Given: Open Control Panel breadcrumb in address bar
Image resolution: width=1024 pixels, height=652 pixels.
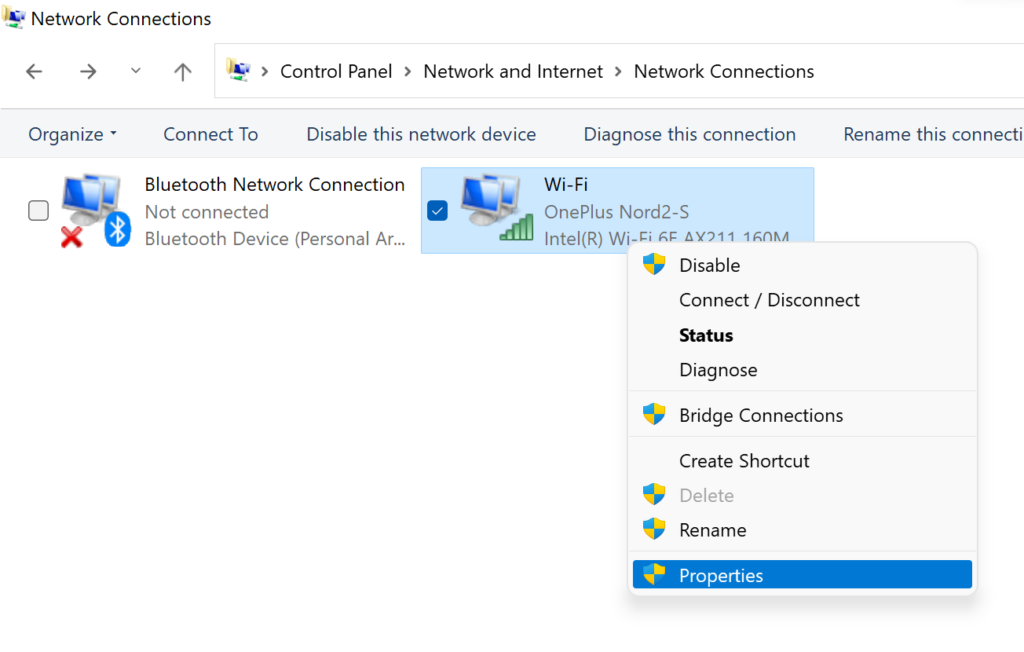Looking at the screenshot, I should tap(336, 72).
